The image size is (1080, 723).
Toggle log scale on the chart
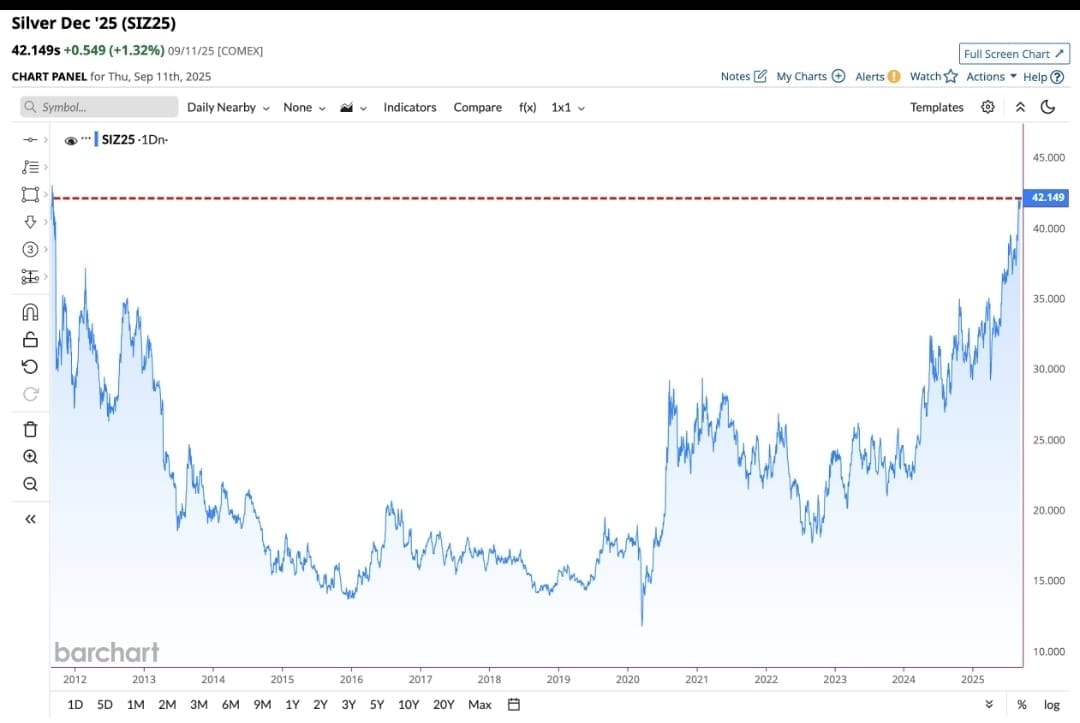(1051, 704)
